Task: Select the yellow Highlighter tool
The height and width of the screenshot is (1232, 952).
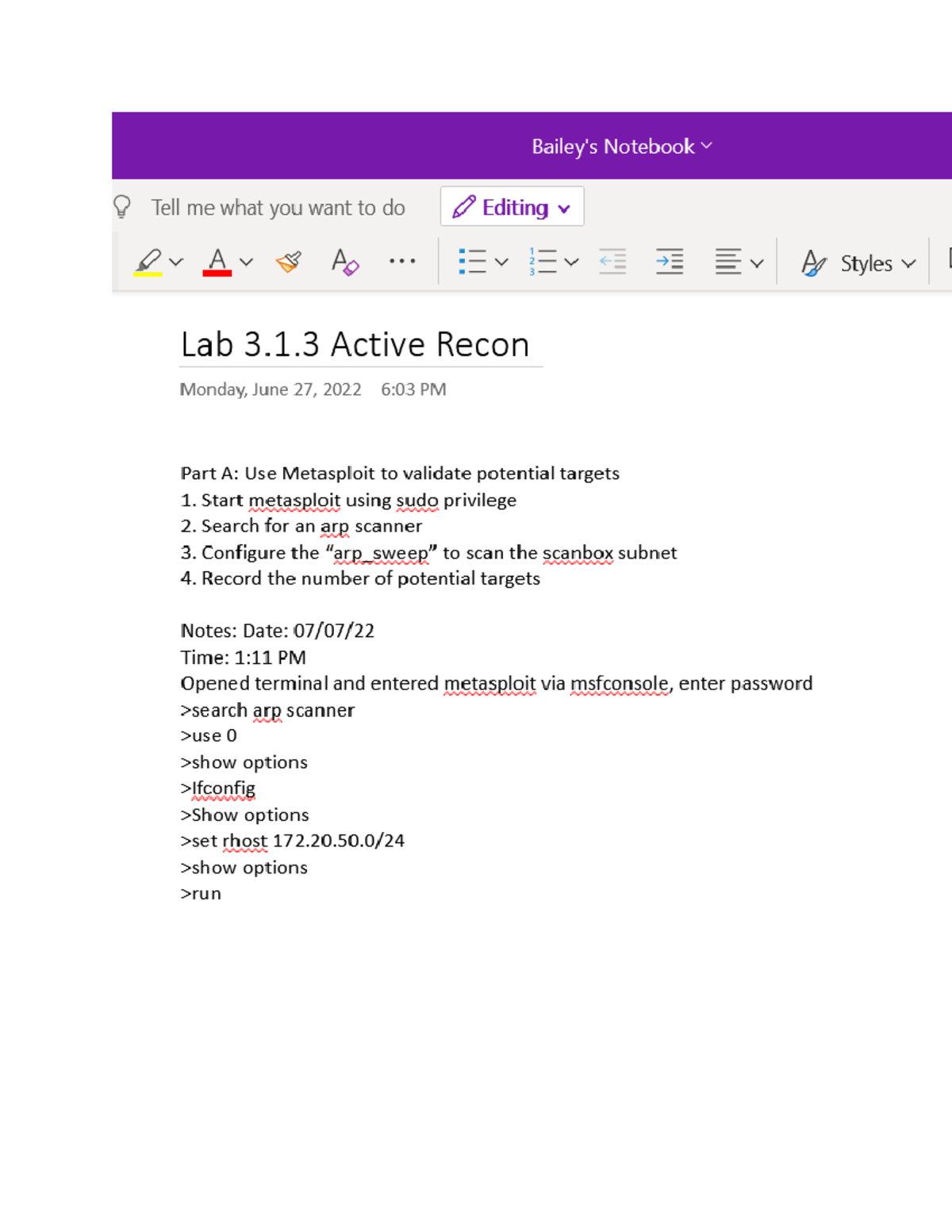Action: pos(151,260)
